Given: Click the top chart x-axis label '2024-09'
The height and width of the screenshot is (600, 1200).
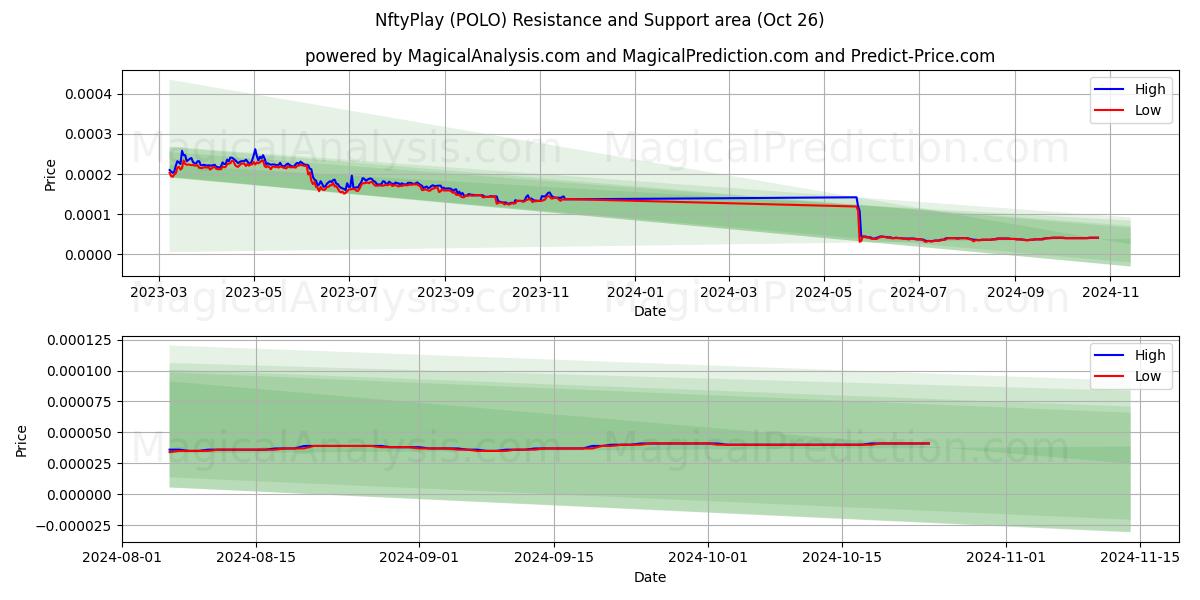Looking at the screenshot, I should coord(1015,292).
